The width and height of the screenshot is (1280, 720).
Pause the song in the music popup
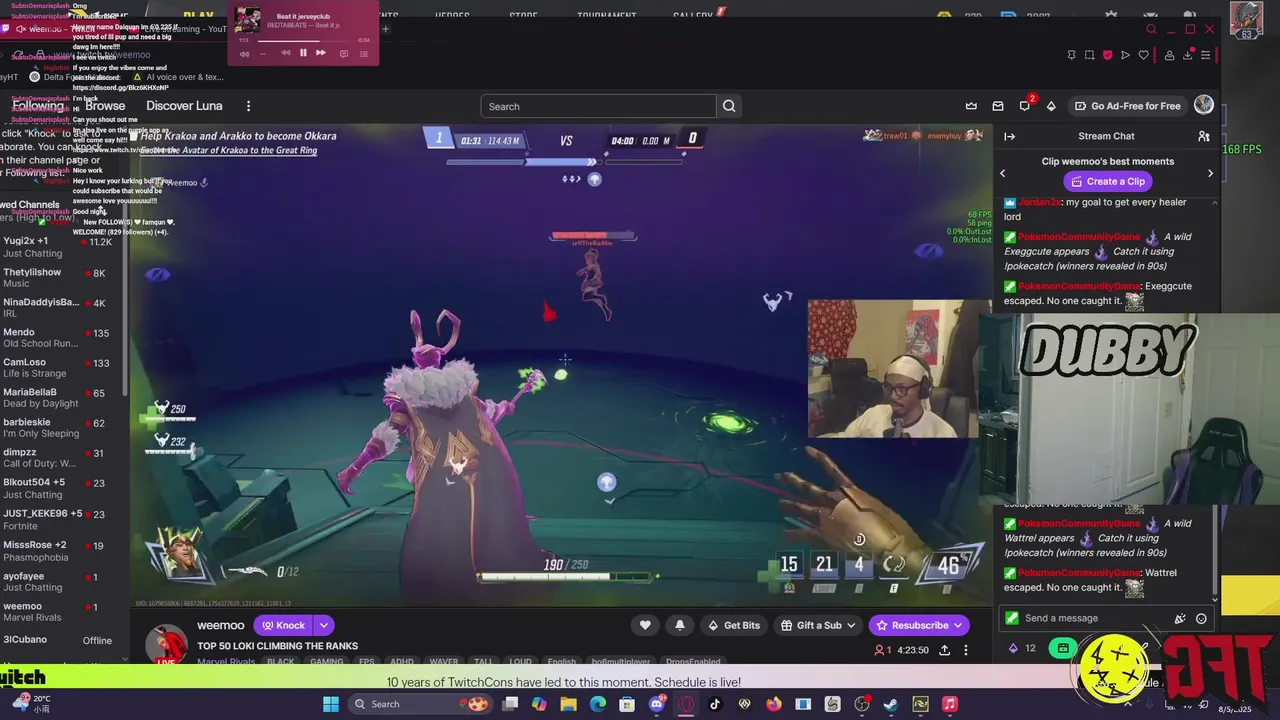(303, 53)
